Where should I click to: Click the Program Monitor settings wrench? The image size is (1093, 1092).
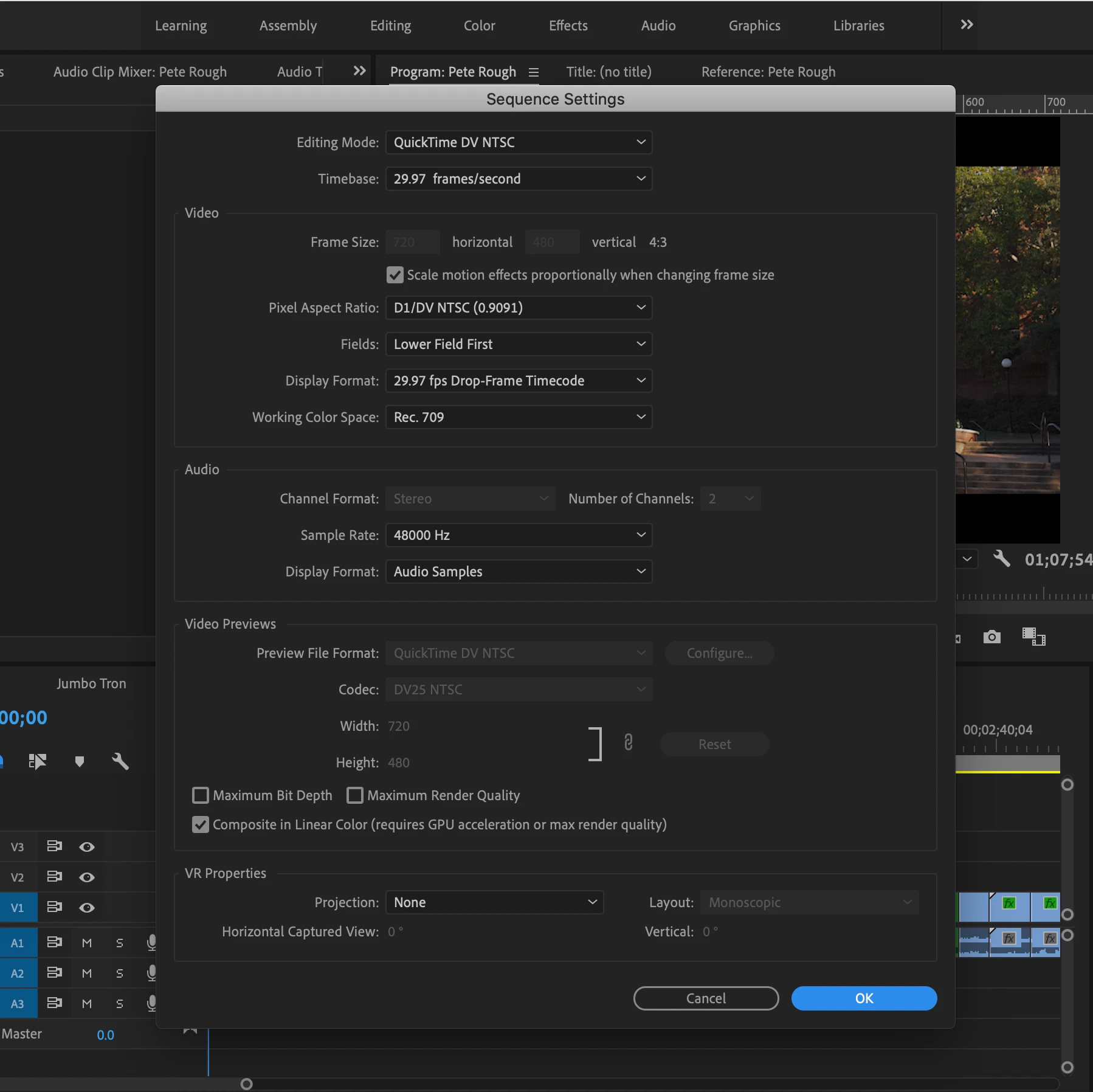click(x=1001, y=558)
